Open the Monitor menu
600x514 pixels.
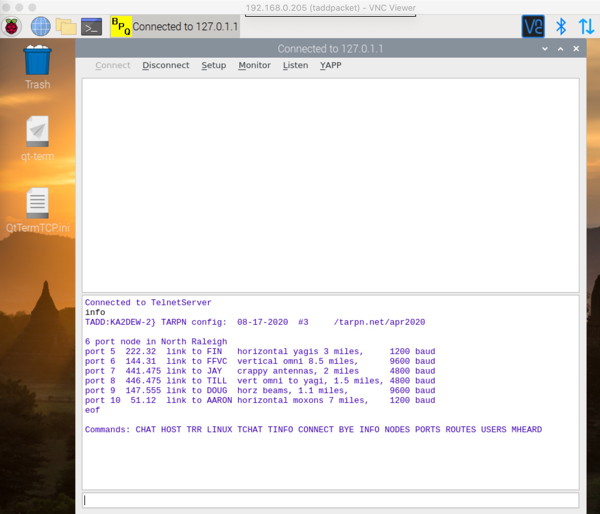tap(254, 65)
